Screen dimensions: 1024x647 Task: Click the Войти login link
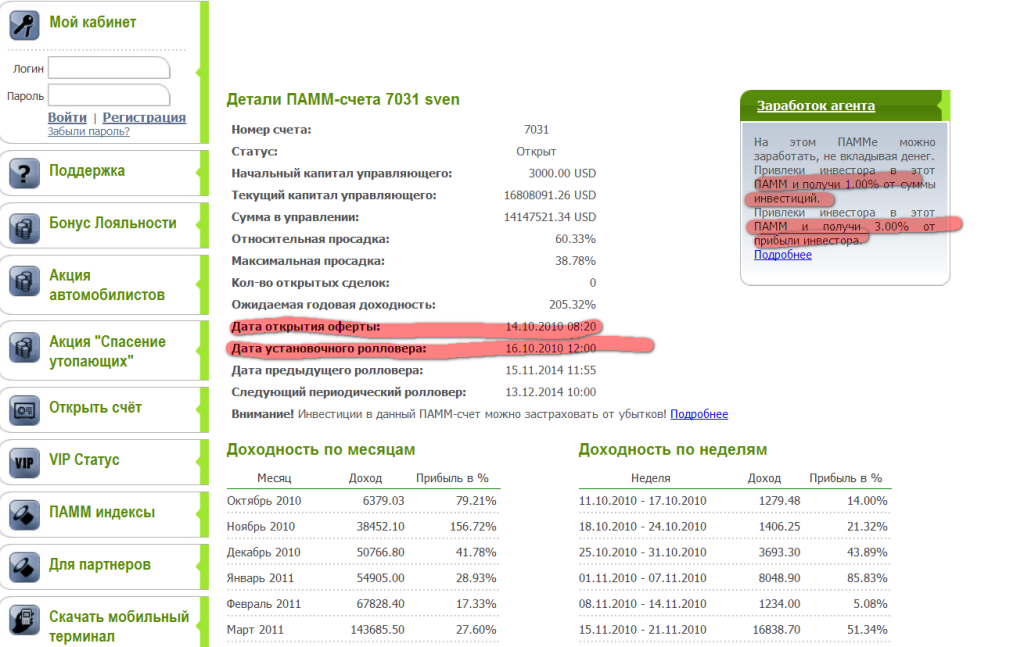[67, 118]
